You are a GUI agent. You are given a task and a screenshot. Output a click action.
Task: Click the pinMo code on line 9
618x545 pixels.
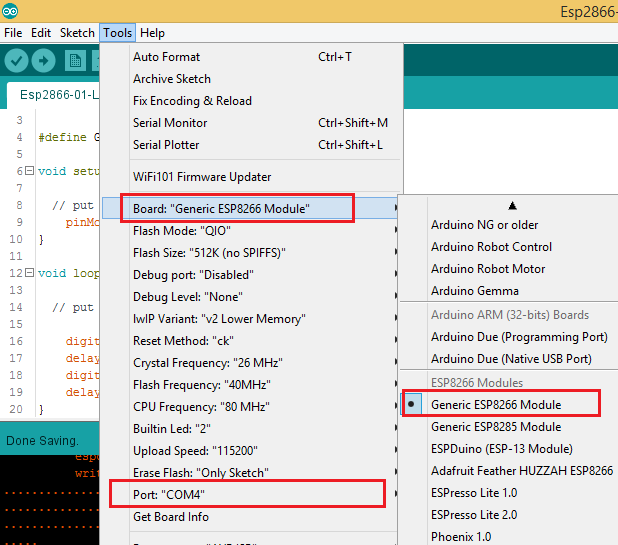[82, 222]
